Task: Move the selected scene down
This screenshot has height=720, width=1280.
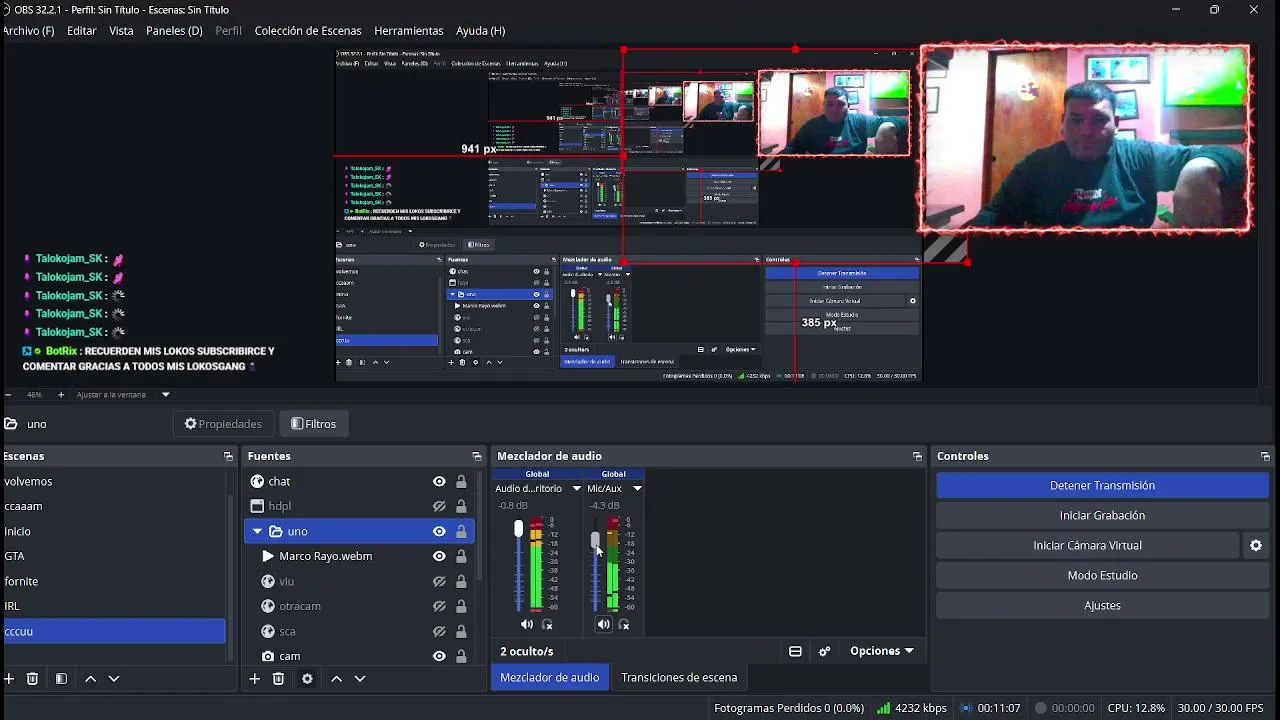Action: [114, 678]
